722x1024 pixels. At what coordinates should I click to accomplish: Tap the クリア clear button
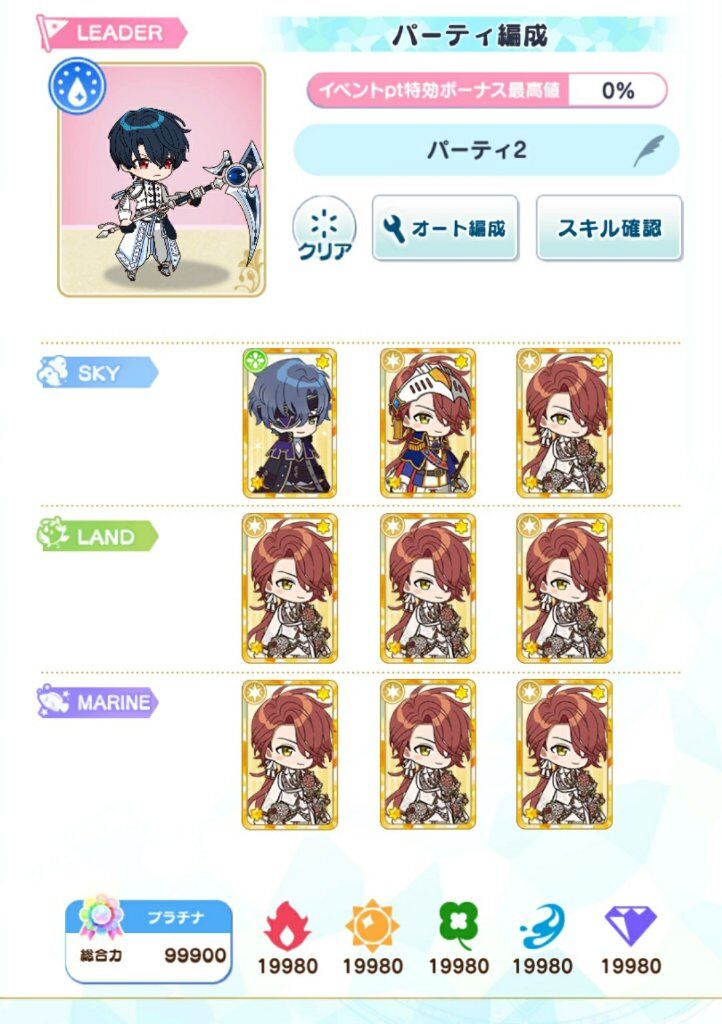324,229
